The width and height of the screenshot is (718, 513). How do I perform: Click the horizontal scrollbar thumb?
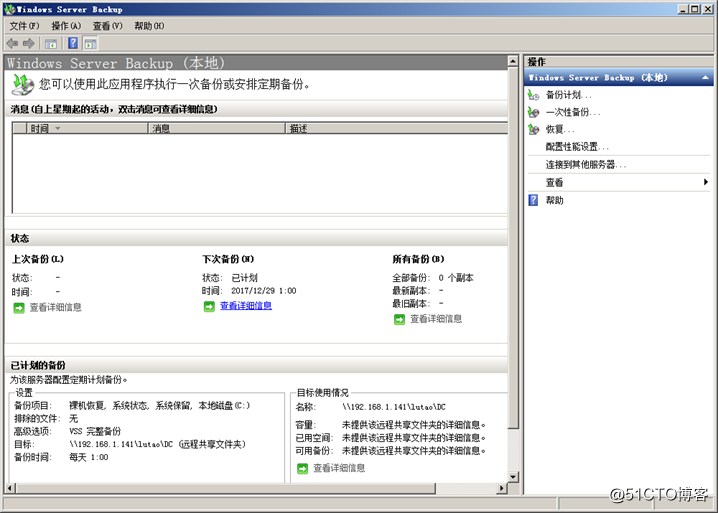pyautogui.click(x=226, y=488)
